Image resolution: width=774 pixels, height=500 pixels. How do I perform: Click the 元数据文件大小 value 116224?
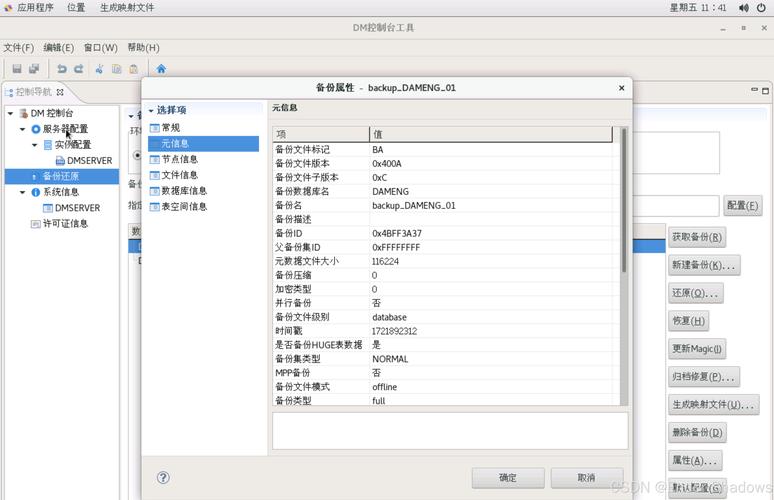click(385, 261)
